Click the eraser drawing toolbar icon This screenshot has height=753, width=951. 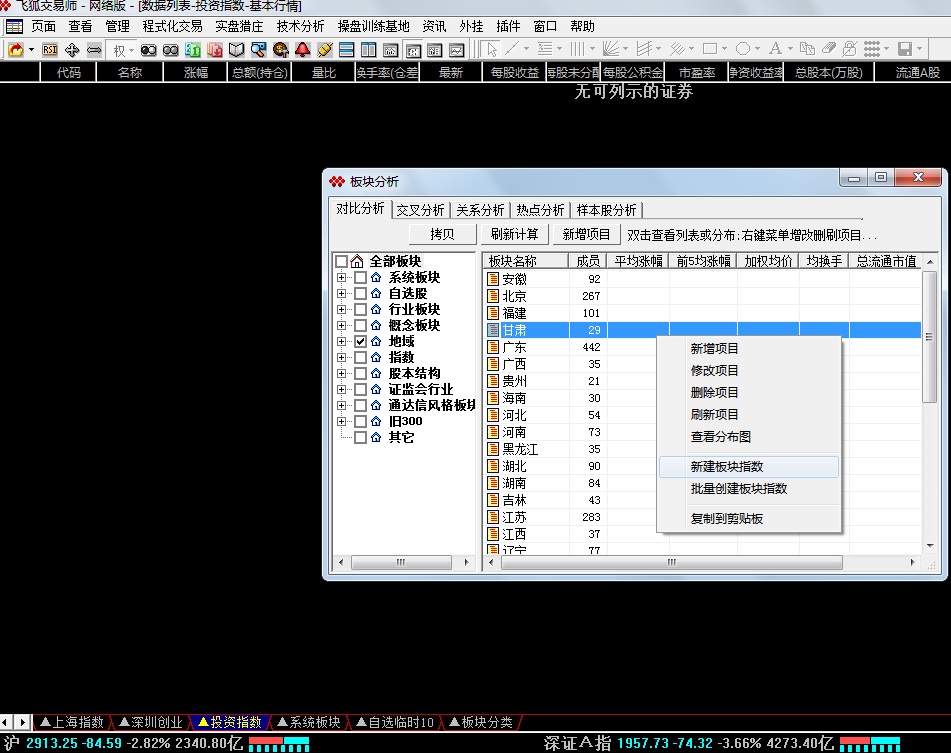pyautogui.click(x=829, y=48)
